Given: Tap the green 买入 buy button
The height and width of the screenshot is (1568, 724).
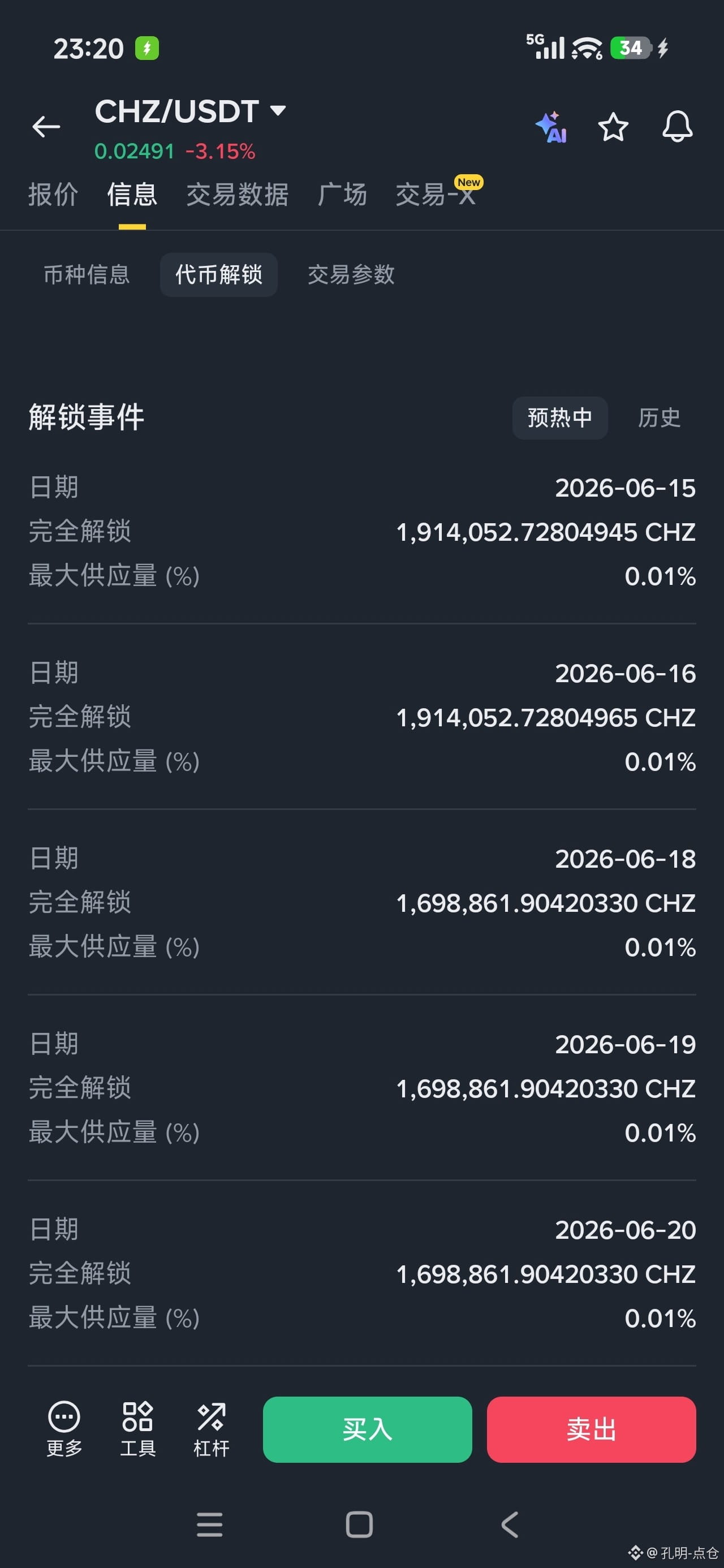Looking at the screenshot, I should (367, 1429).
